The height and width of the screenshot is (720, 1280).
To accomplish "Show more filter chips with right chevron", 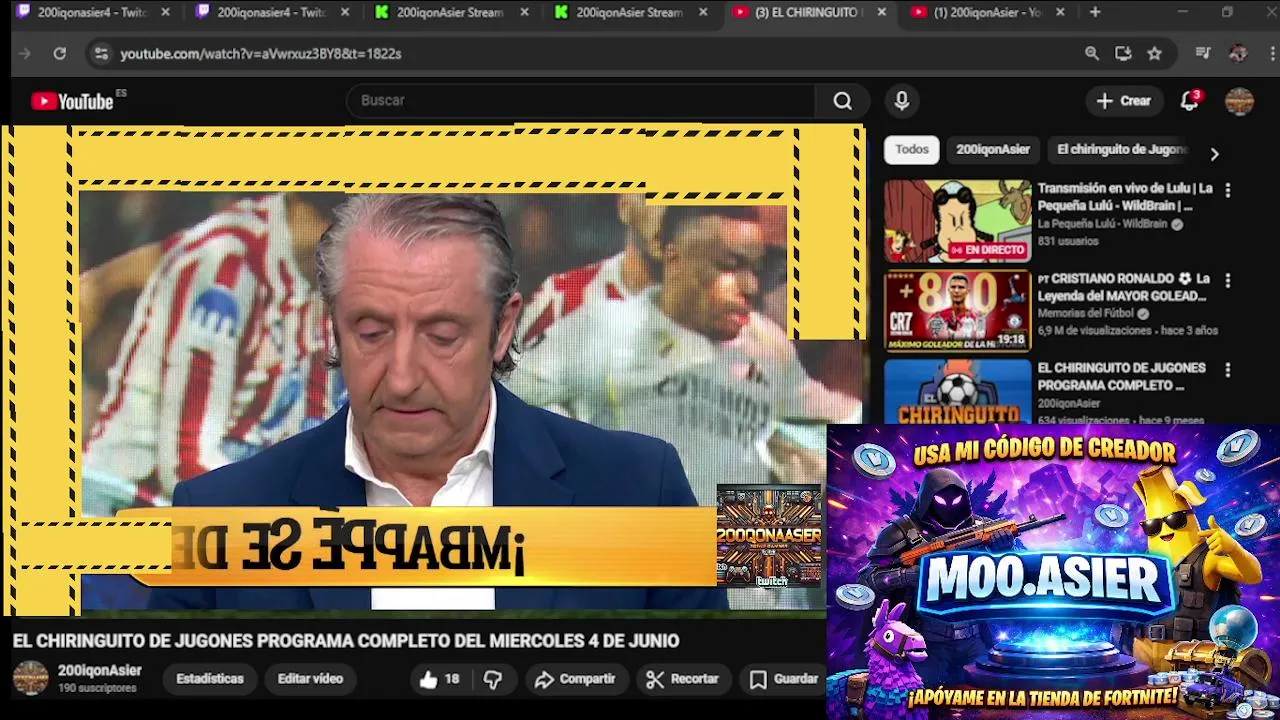I will coord(1214,154).
